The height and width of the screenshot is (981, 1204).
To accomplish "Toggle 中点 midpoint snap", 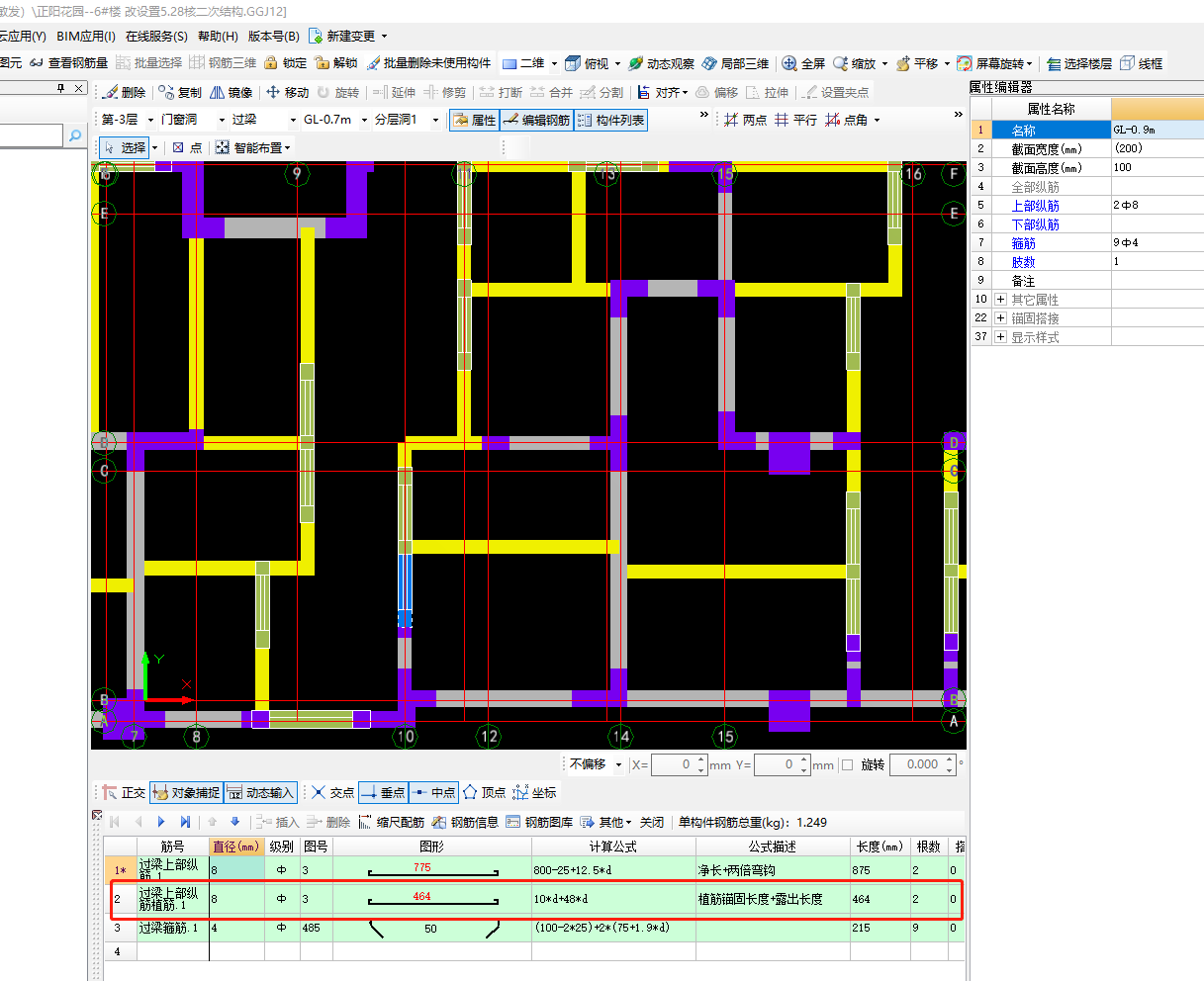I will (x=433, y=792).
